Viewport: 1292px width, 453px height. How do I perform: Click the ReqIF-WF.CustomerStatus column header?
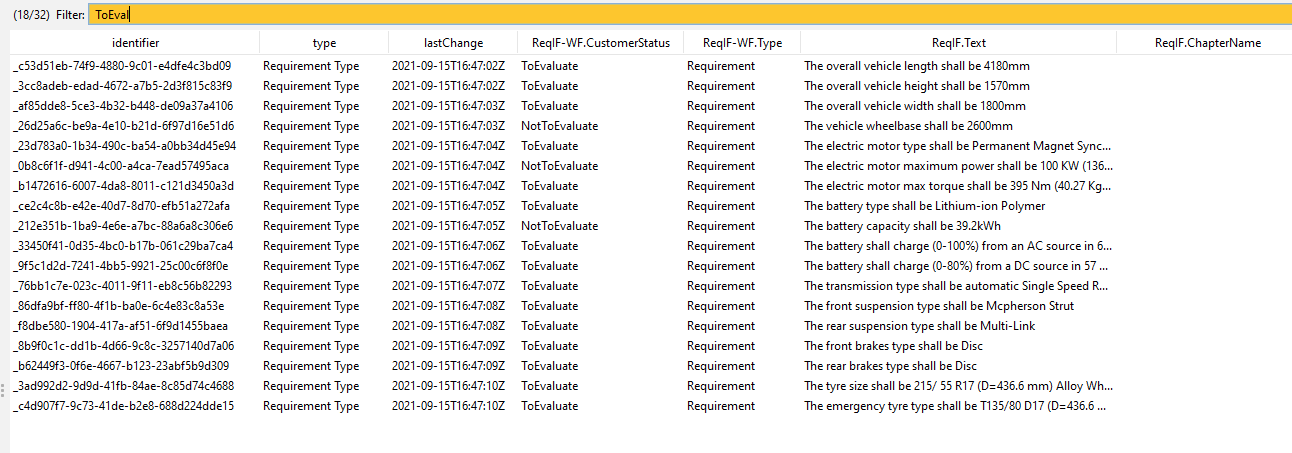point(600,43)
